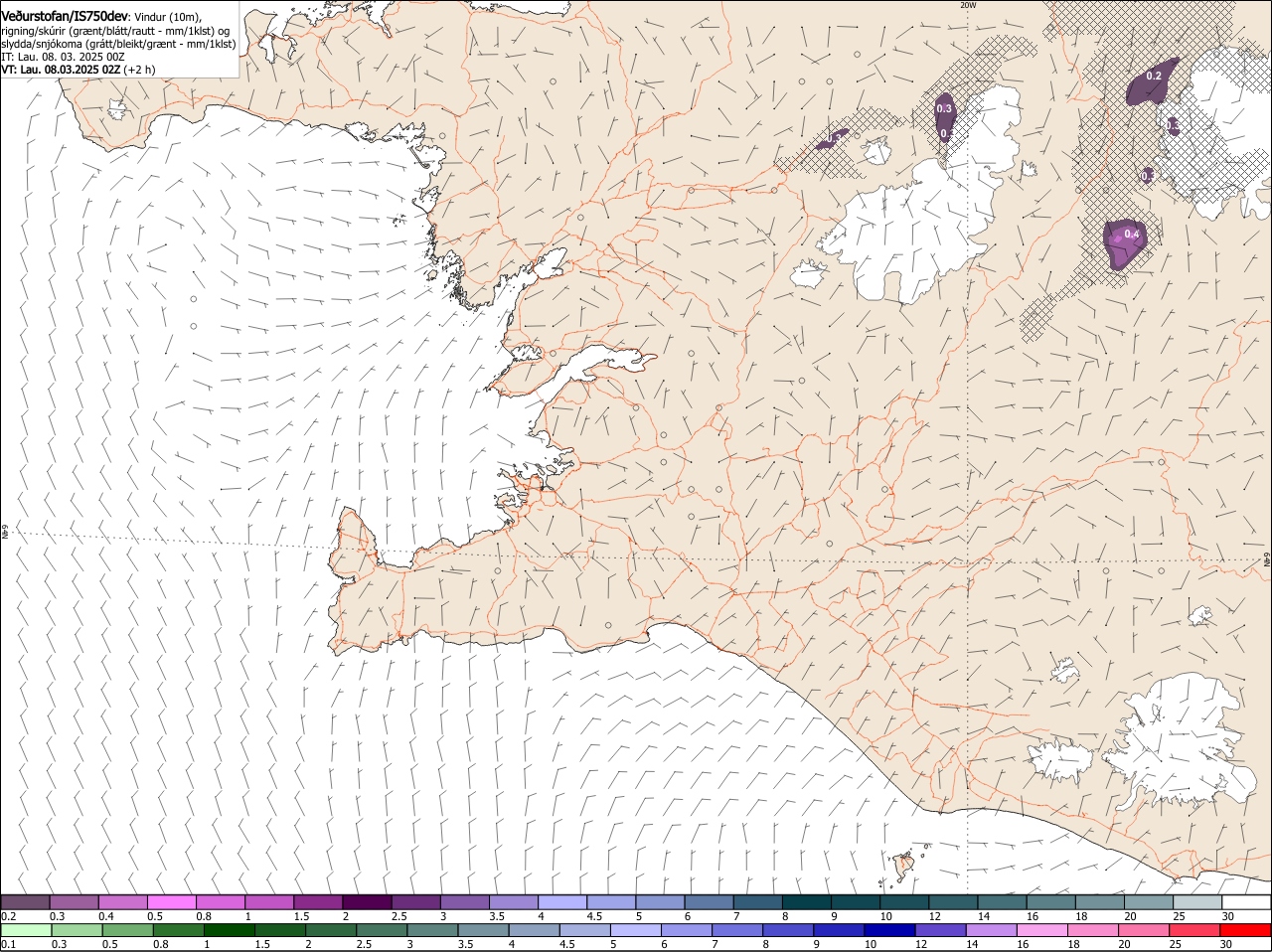
Task: Pick the 7 swatch in the lower legend row
Action: tap(737, 930)
